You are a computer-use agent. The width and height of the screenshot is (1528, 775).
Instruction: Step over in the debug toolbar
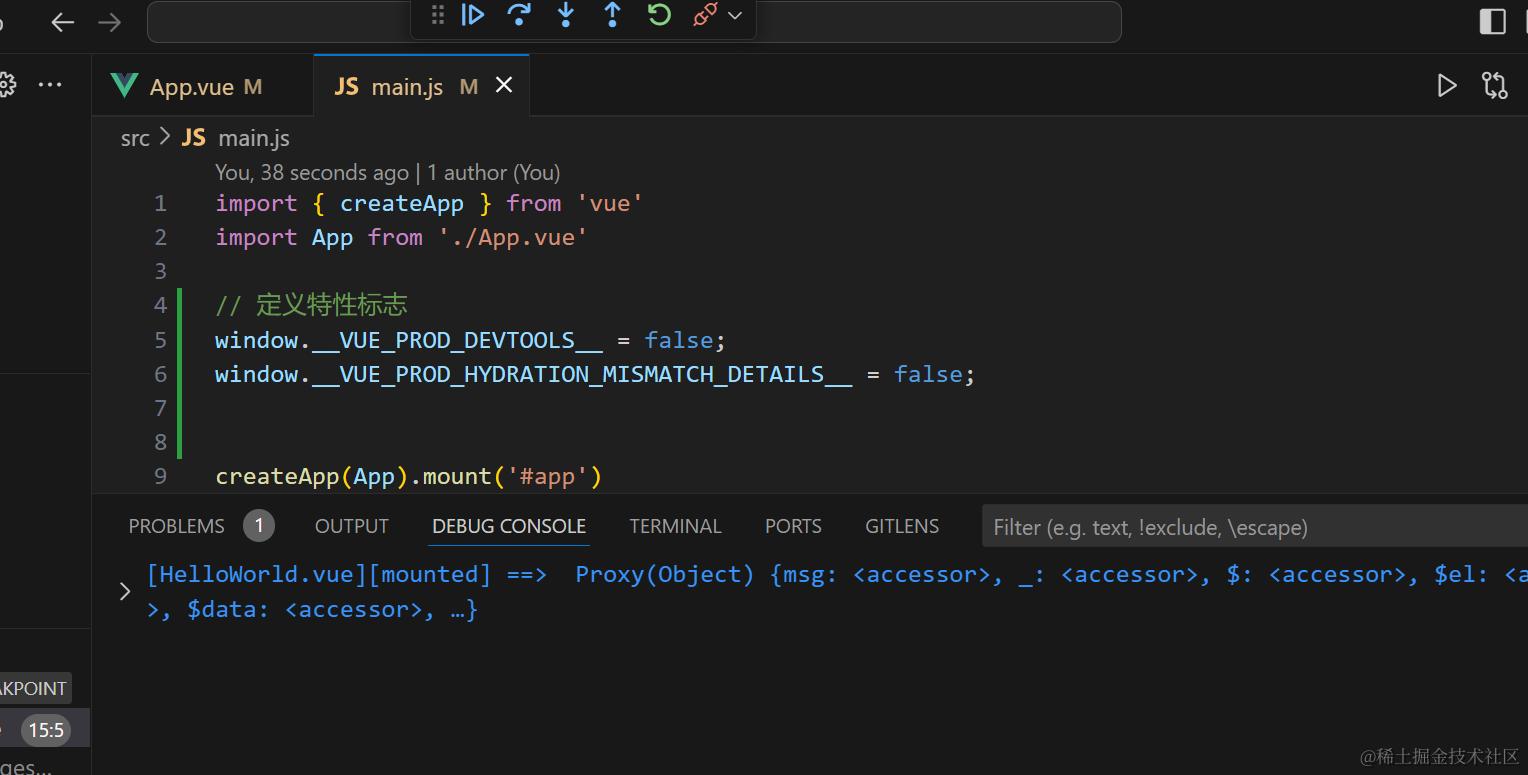[x=519, y=15]
